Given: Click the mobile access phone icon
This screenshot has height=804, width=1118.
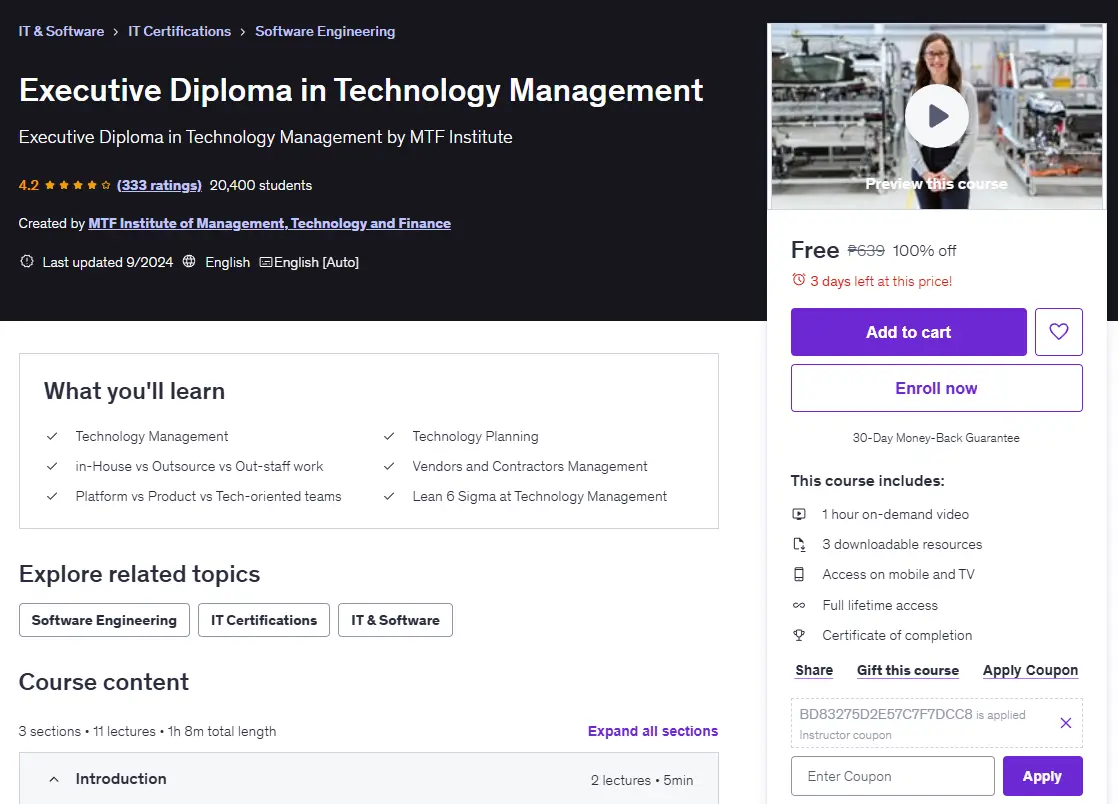Looking at the screenshot, I should coord(799,574).
